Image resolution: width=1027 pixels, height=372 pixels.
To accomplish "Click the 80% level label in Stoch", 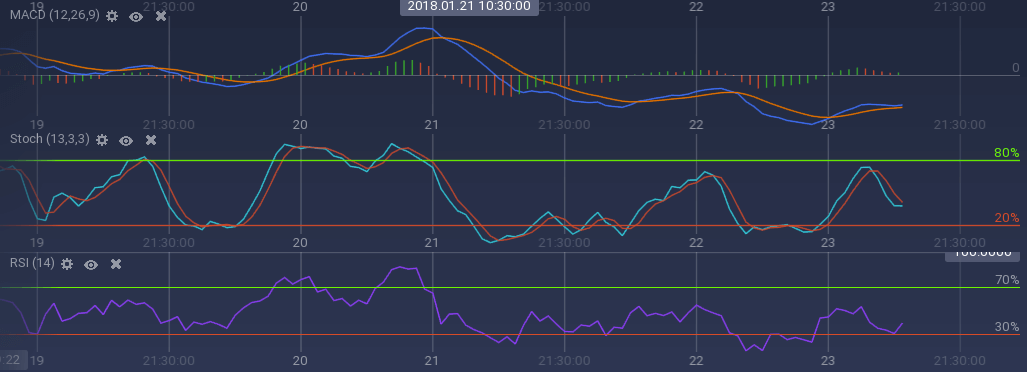I will point(1007,153).
